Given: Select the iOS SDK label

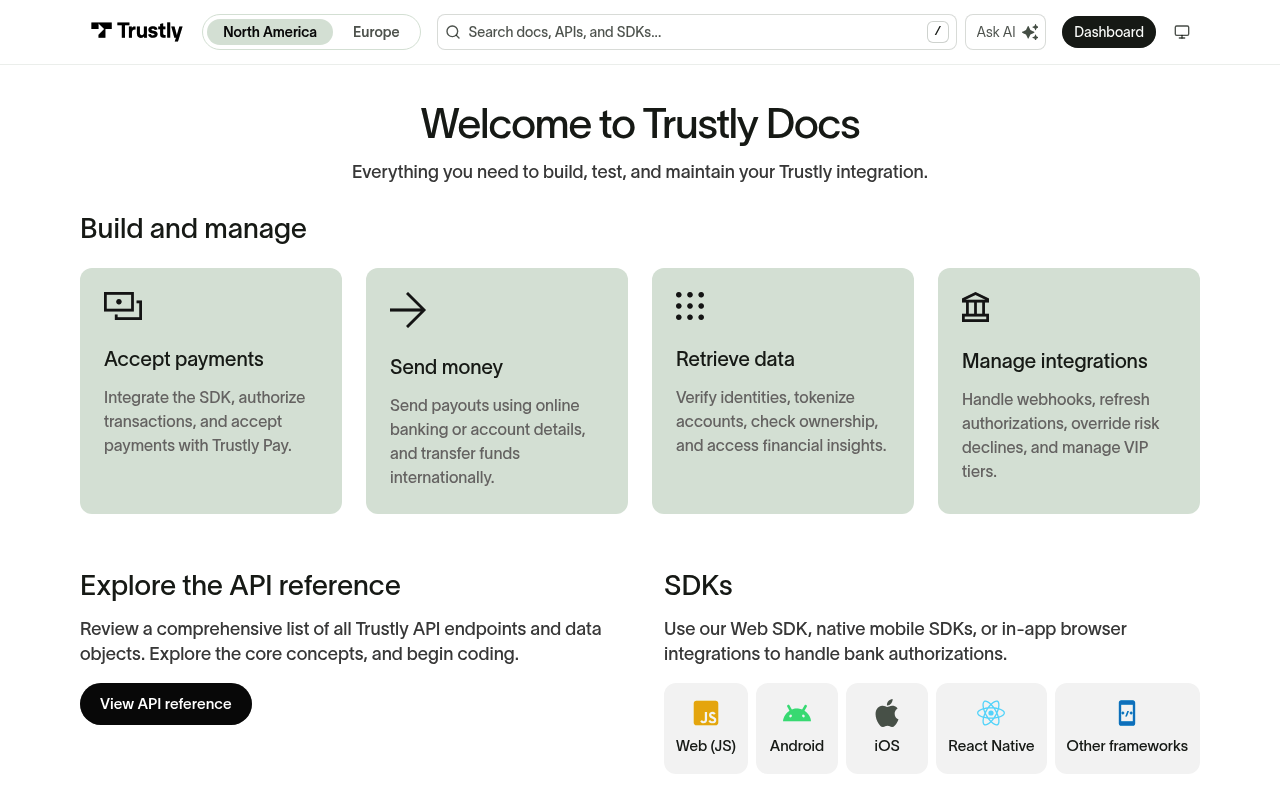Looking at the screenshot, I should coord(887,746).
